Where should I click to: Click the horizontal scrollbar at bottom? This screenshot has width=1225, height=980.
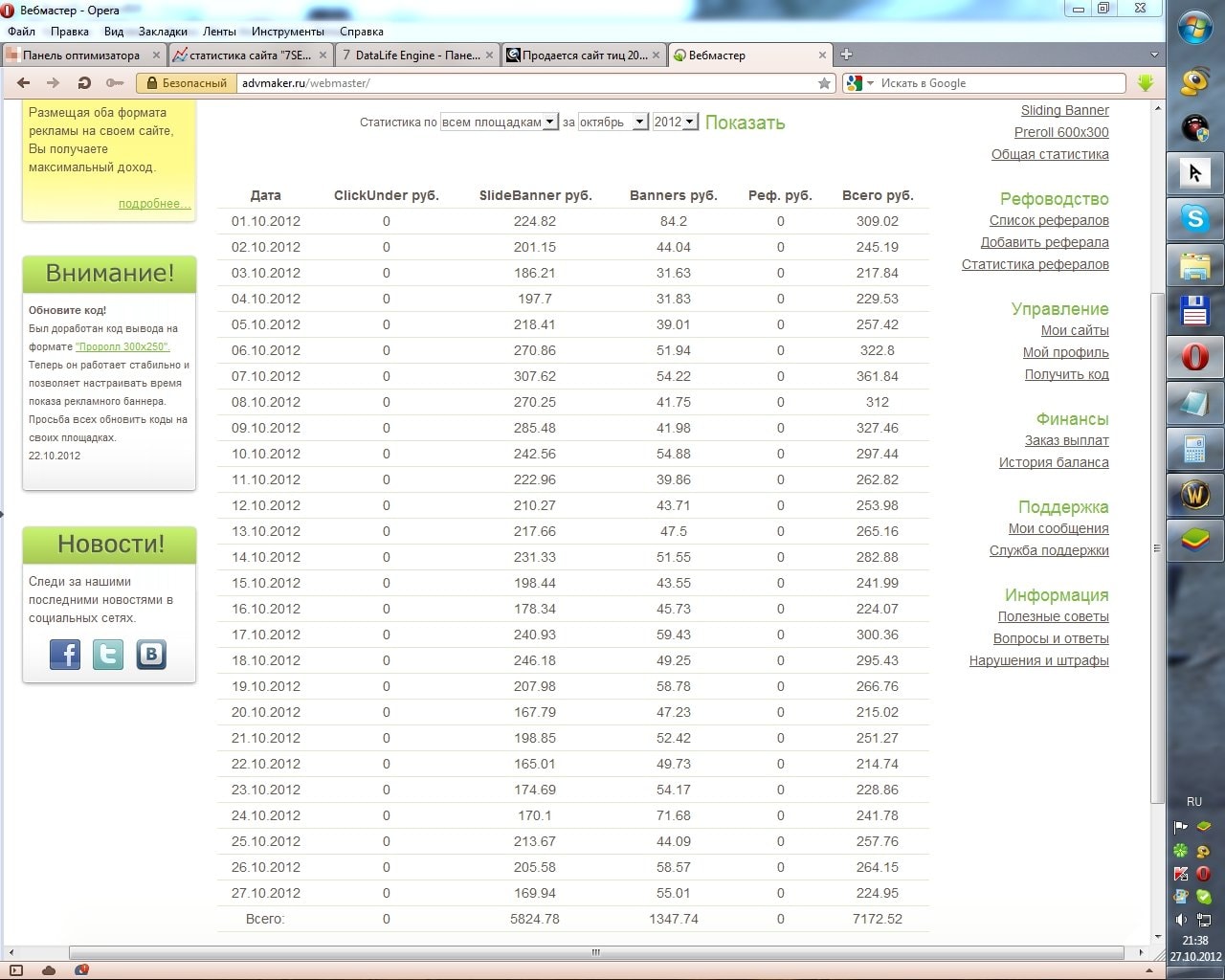tap(595, 952)
